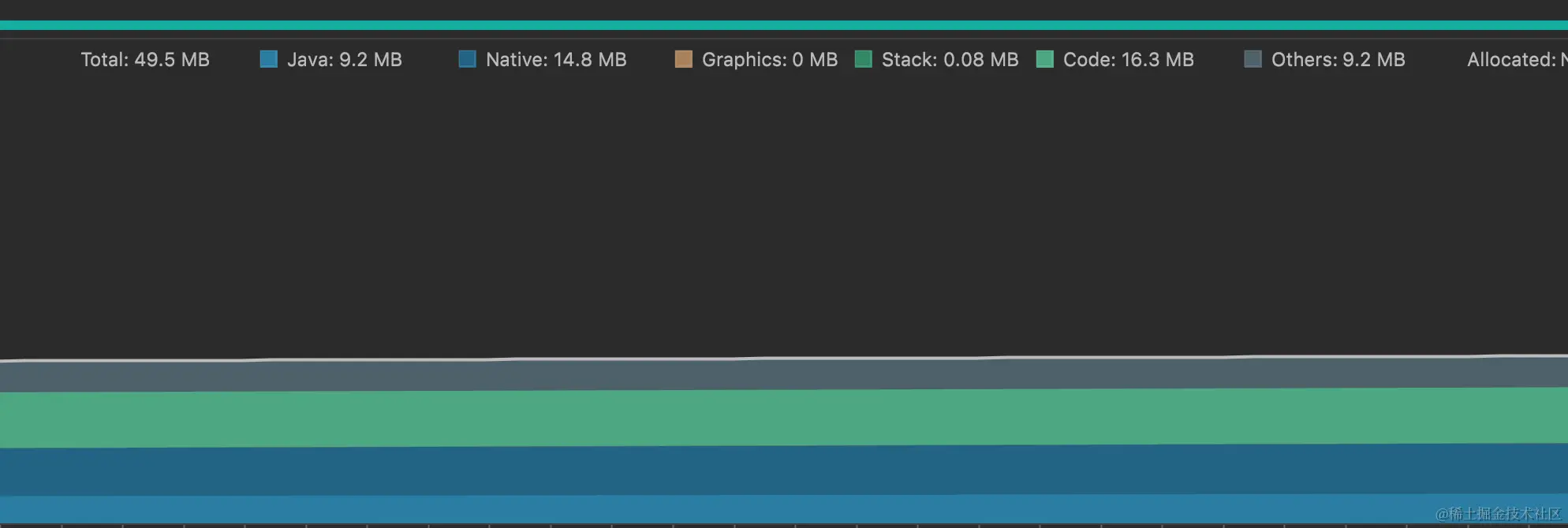1568x528 pixels.
Task: Click the Others legend color swatch
Action: pyautogui.click(x=1253, y=60)
